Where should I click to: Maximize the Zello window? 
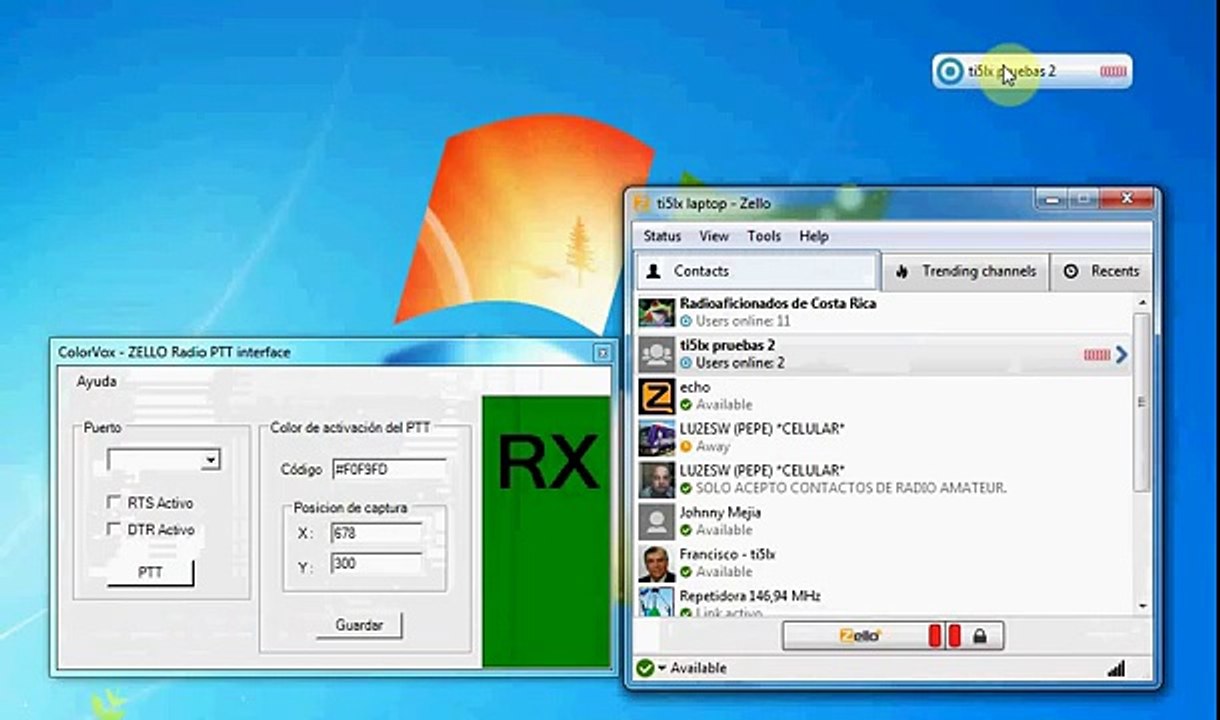coord(1082,200)
